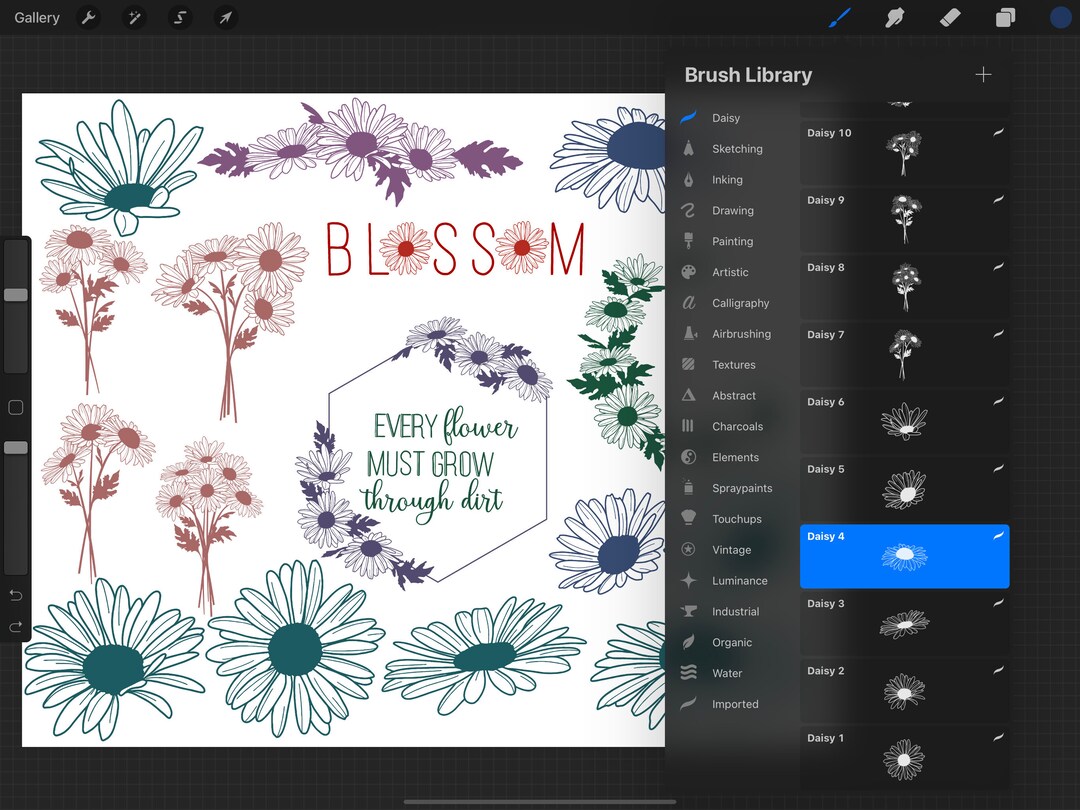Create a new brush with the plus button
Image resolution: width=1080 pixels, height=810 pixels.
point(983,73)
